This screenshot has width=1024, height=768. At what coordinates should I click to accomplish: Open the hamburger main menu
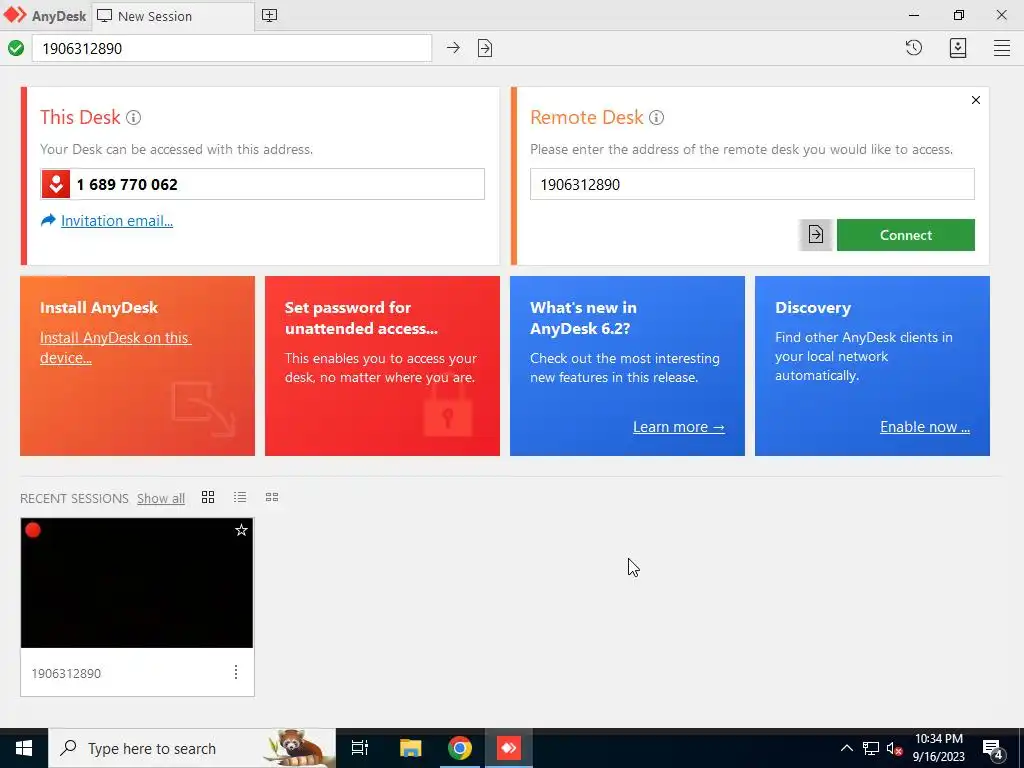click(1002, 48)
